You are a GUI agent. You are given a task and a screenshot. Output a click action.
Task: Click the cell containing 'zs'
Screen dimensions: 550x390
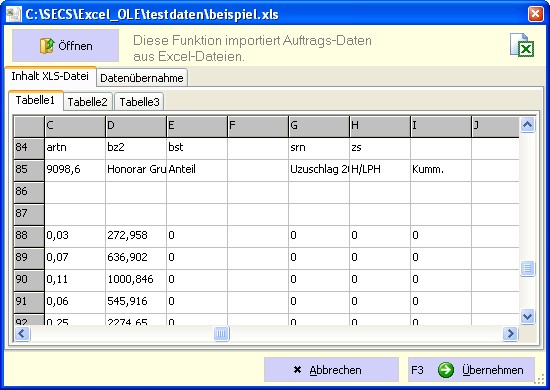point(380,148)
